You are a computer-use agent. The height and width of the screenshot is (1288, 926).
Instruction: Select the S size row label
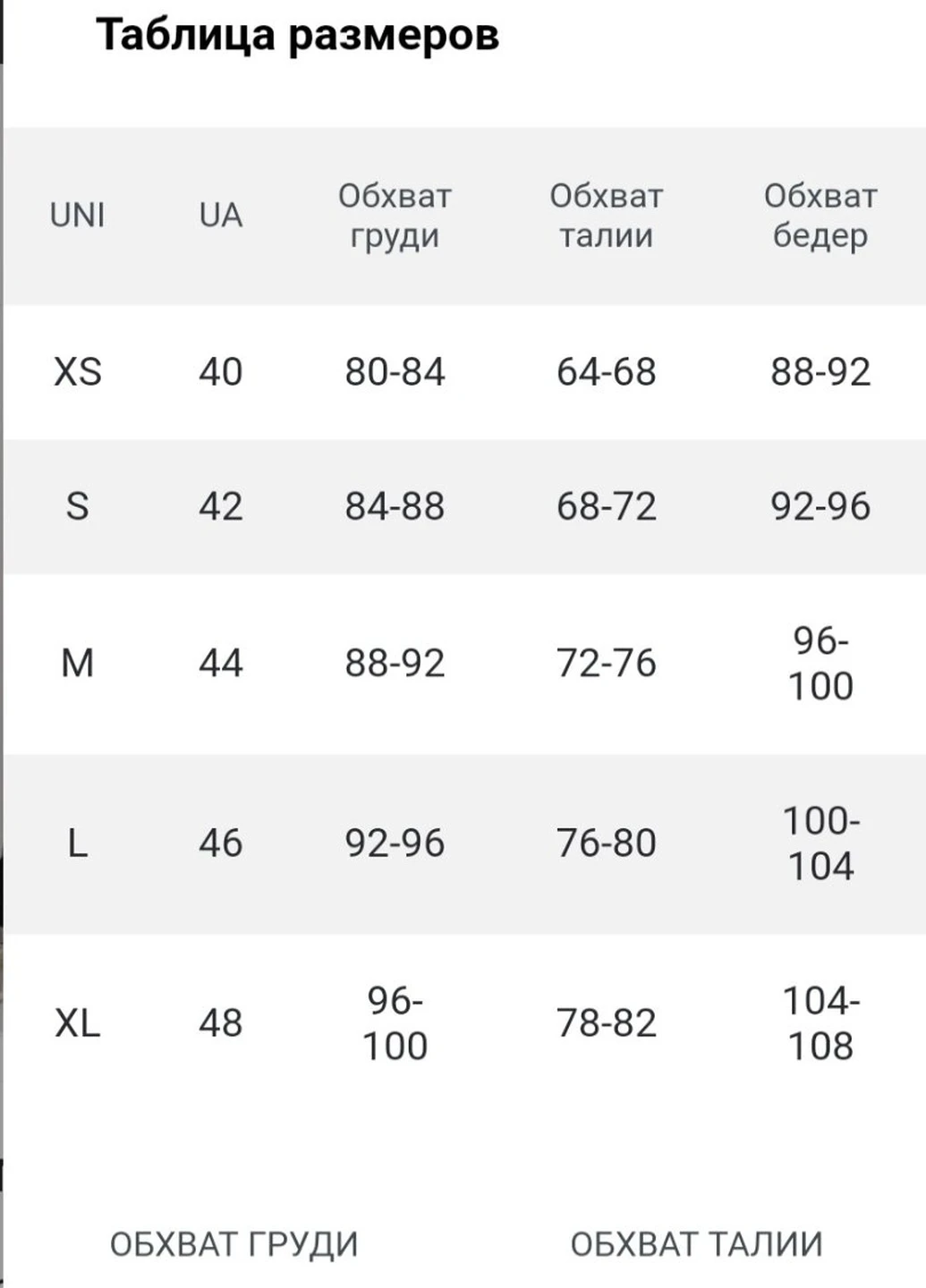point(78,507)
